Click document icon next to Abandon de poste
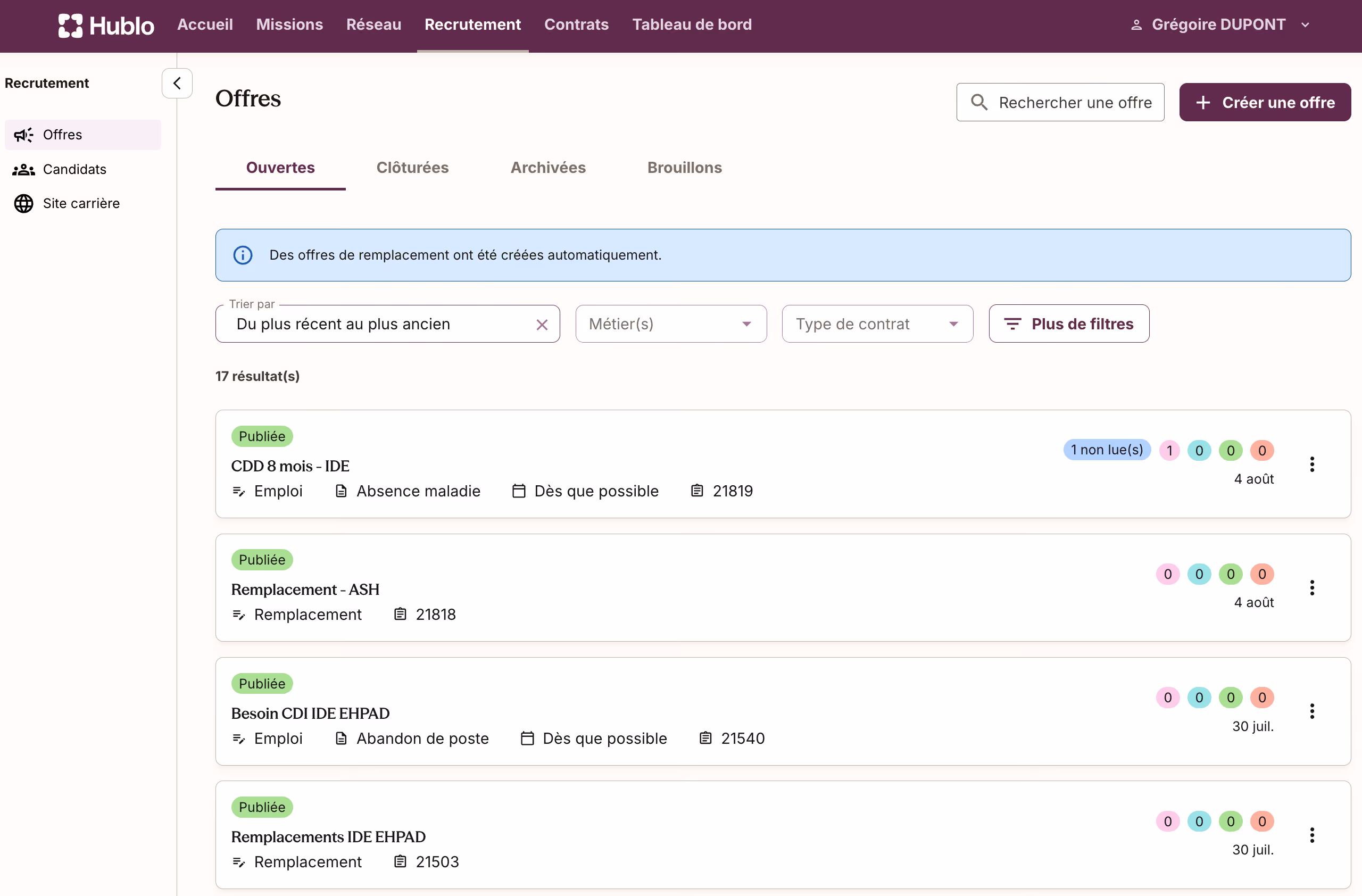The image size is (1362, 896). (341, 738)
